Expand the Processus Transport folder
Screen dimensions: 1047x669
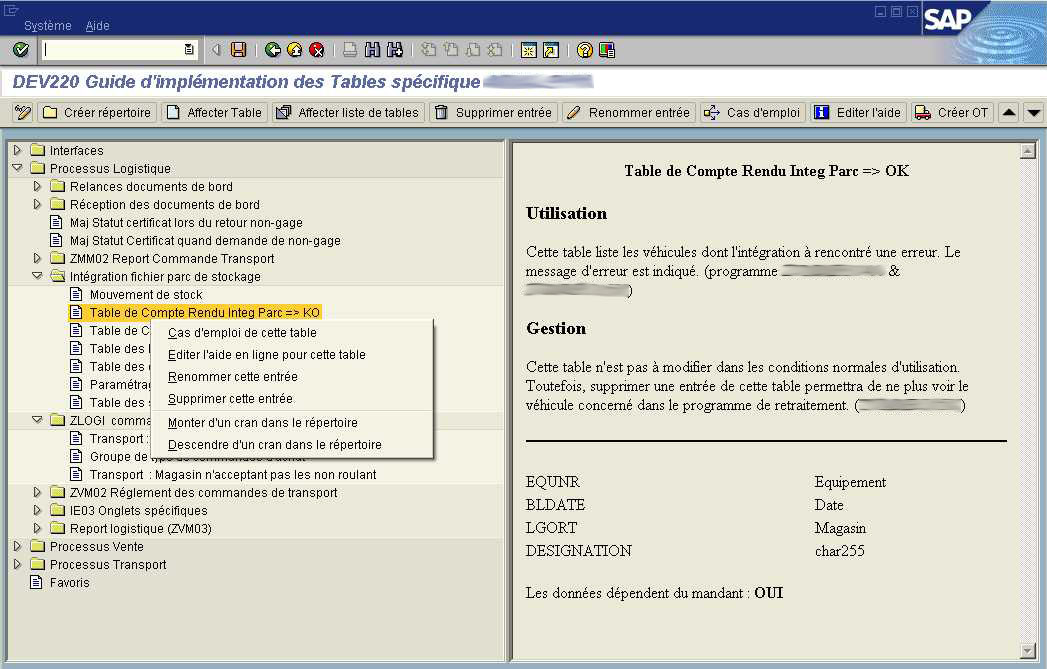pos(17,564)
